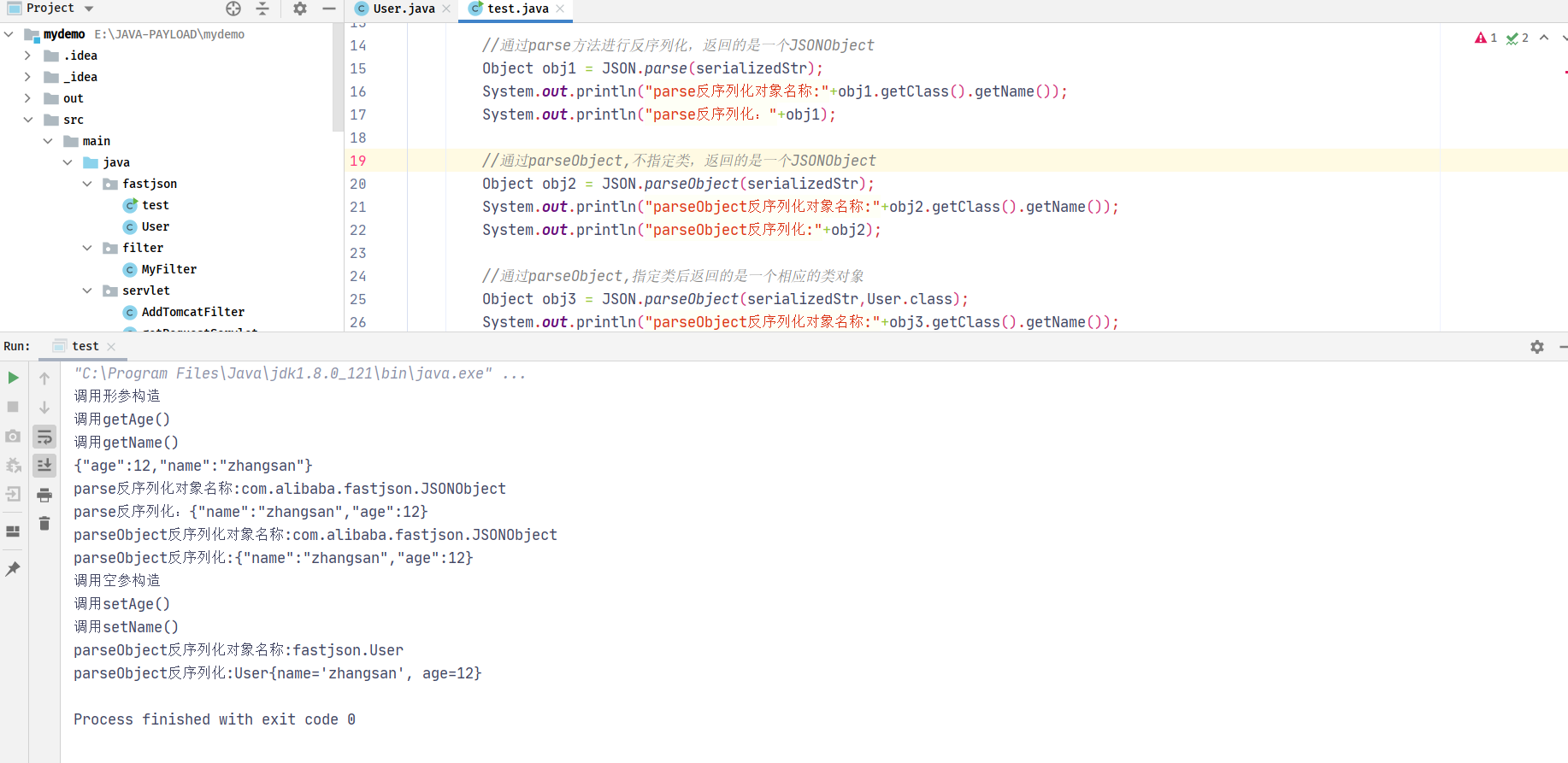
Task: Click the typo check indicator showing 2
Action: [x=1518, y=38]
